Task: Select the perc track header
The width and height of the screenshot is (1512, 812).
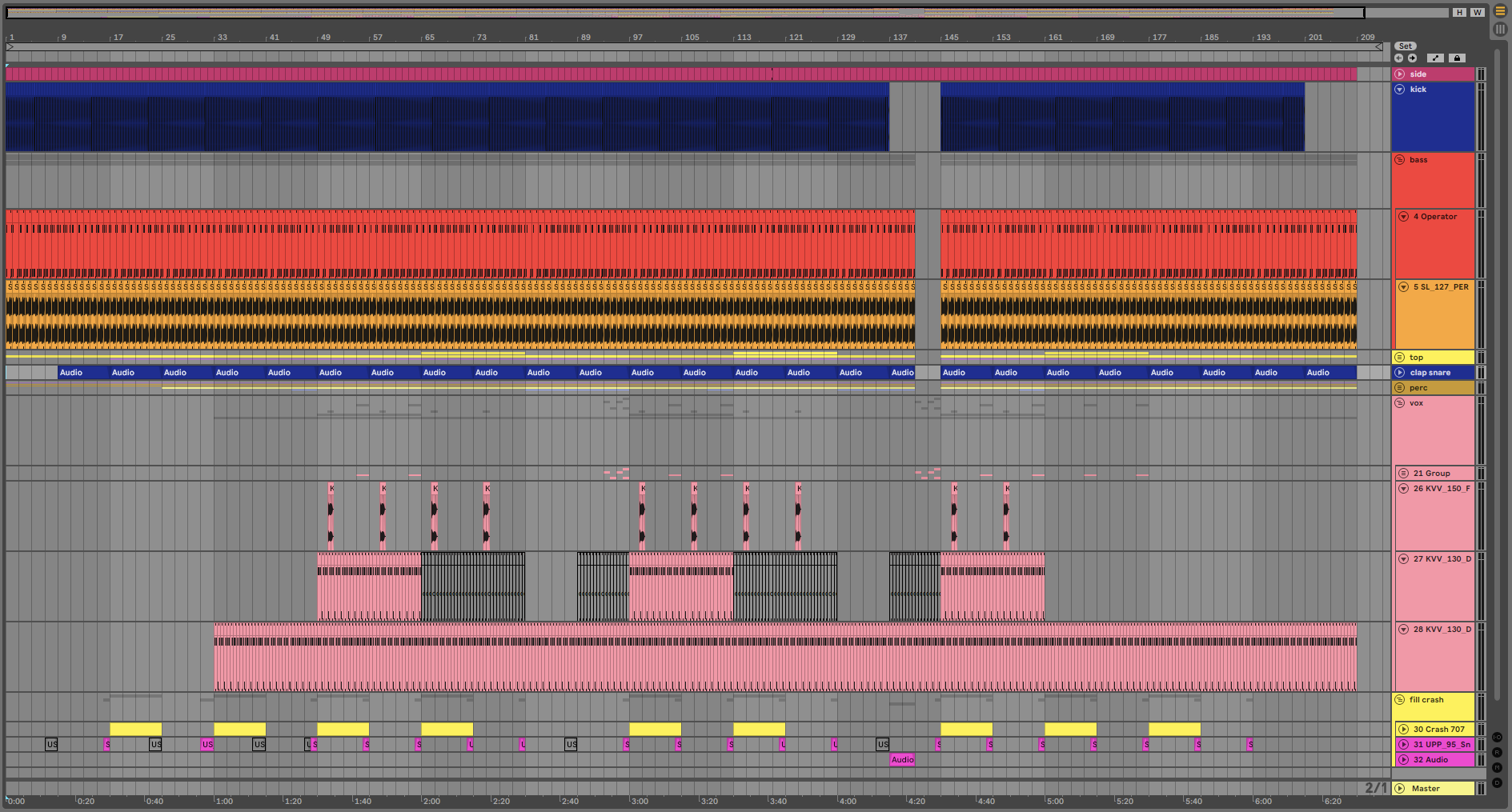Action: pos(1434,388)
